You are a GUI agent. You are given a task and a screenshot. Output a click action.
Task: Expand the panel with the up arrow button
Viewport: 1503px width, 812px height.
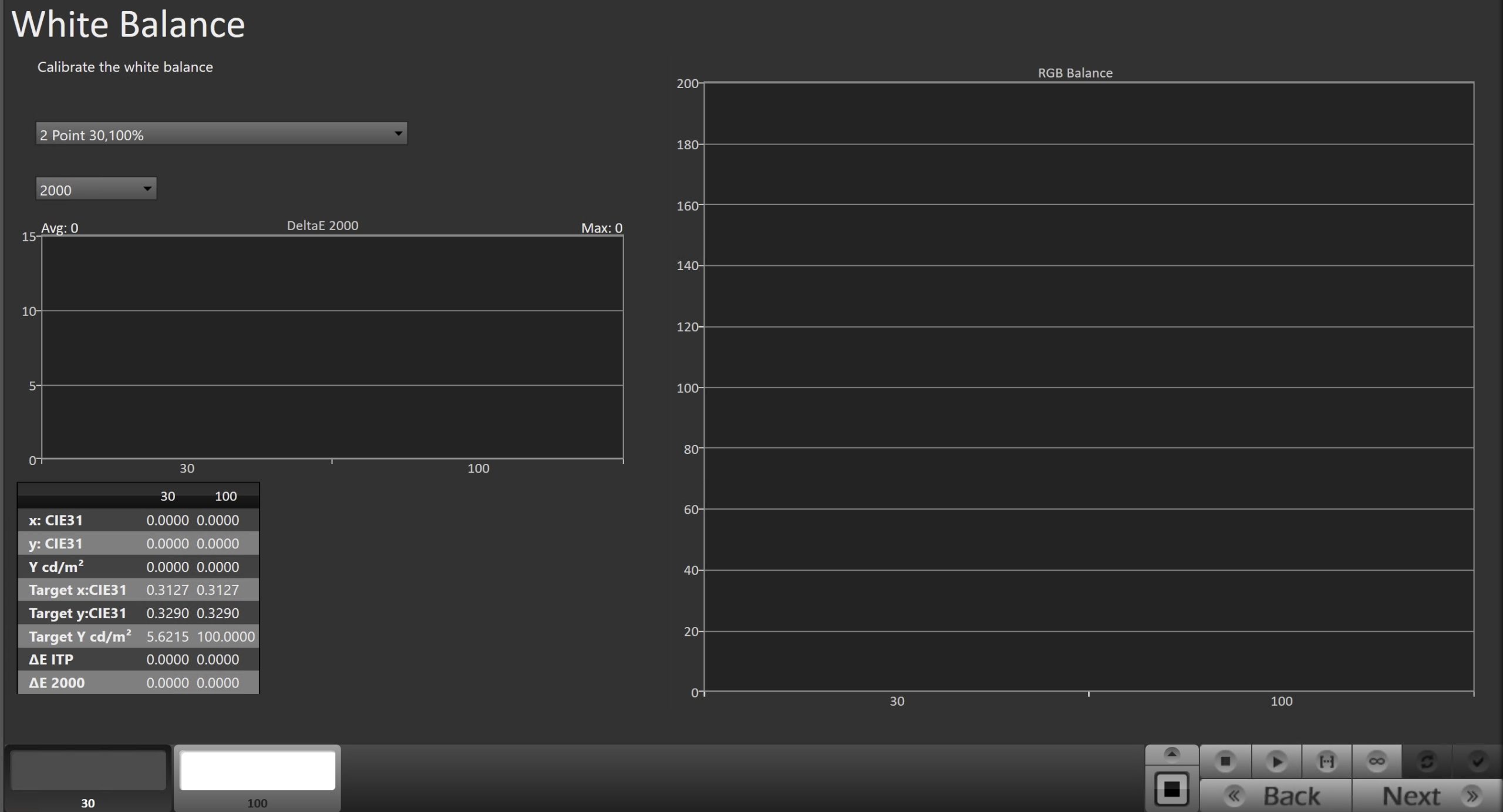1171,754
